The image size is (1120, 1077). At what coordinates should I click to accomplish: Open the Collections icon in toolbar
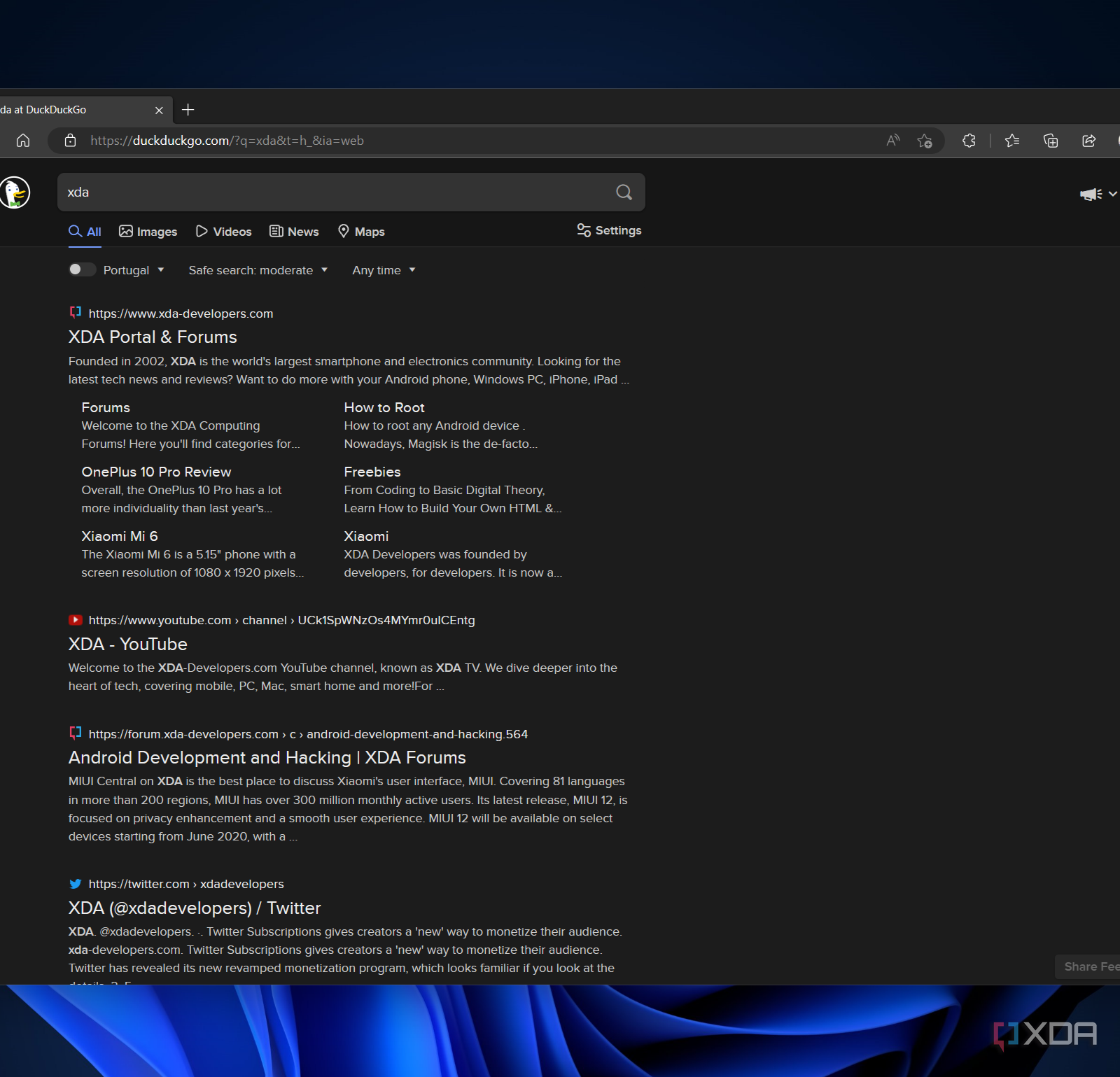(1051, 141)
